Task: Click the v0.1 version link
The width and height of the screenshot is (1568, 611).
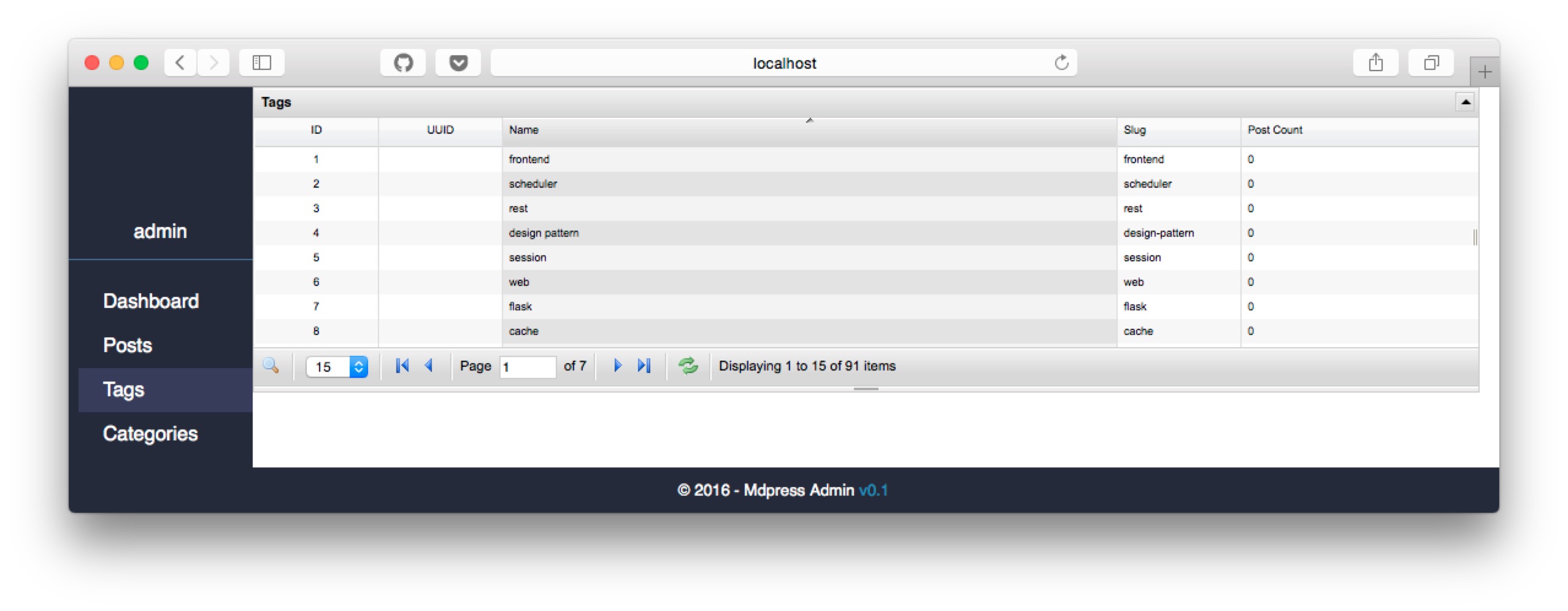Action: (873, 490)
